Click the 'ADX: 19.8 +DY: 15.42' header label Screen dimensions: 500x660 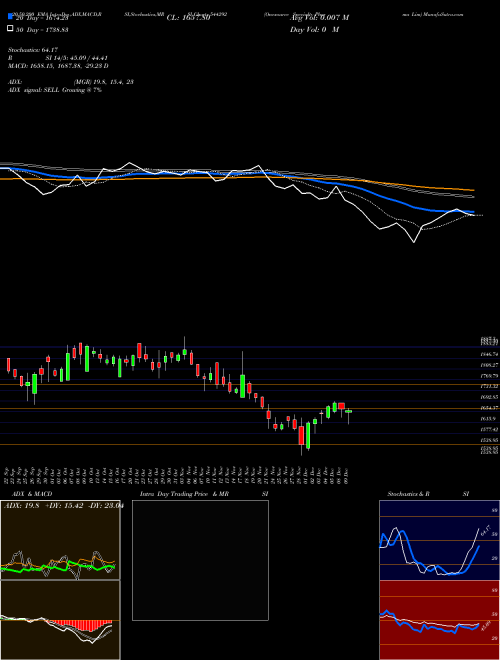tap(63, 506)
